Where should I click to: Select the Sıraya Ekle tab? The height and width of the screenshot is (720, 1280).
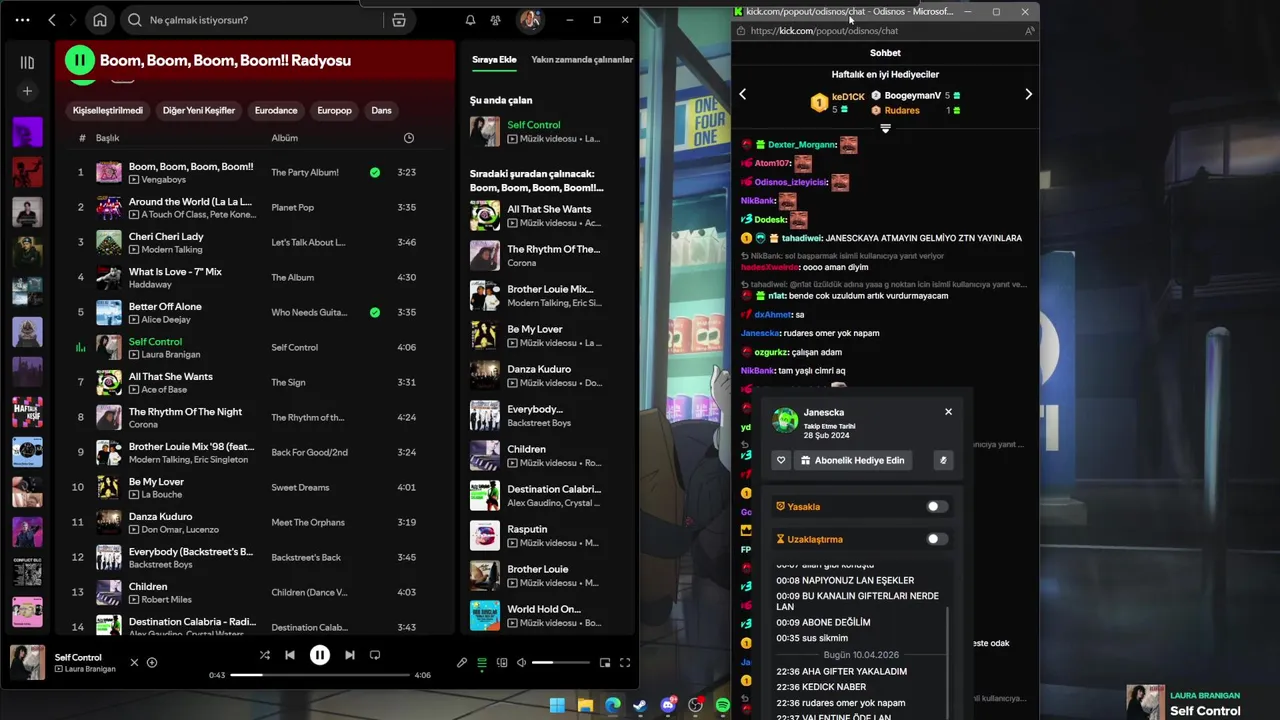(x=494, y=60)
